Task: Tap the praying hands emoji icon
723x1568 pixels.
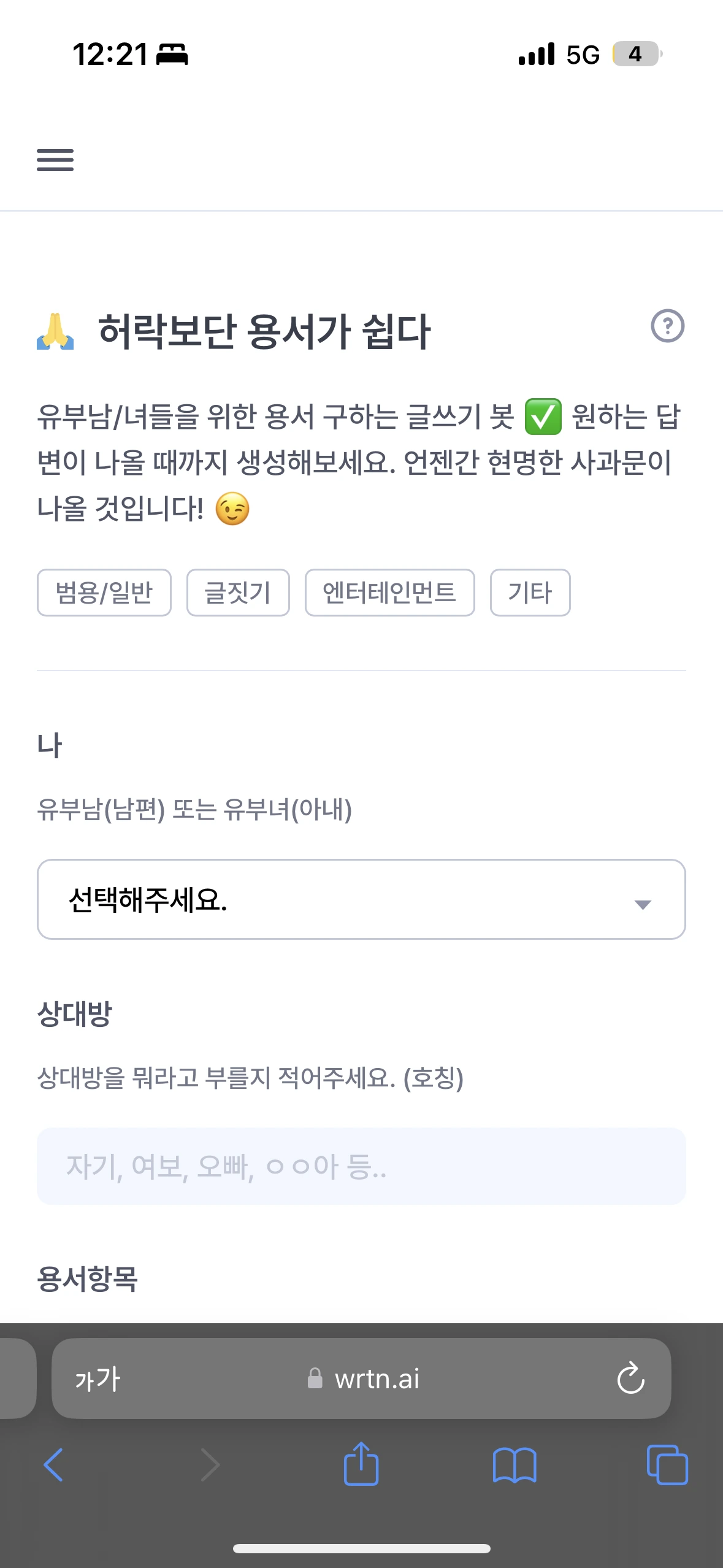Action: [x=55, y=331]
